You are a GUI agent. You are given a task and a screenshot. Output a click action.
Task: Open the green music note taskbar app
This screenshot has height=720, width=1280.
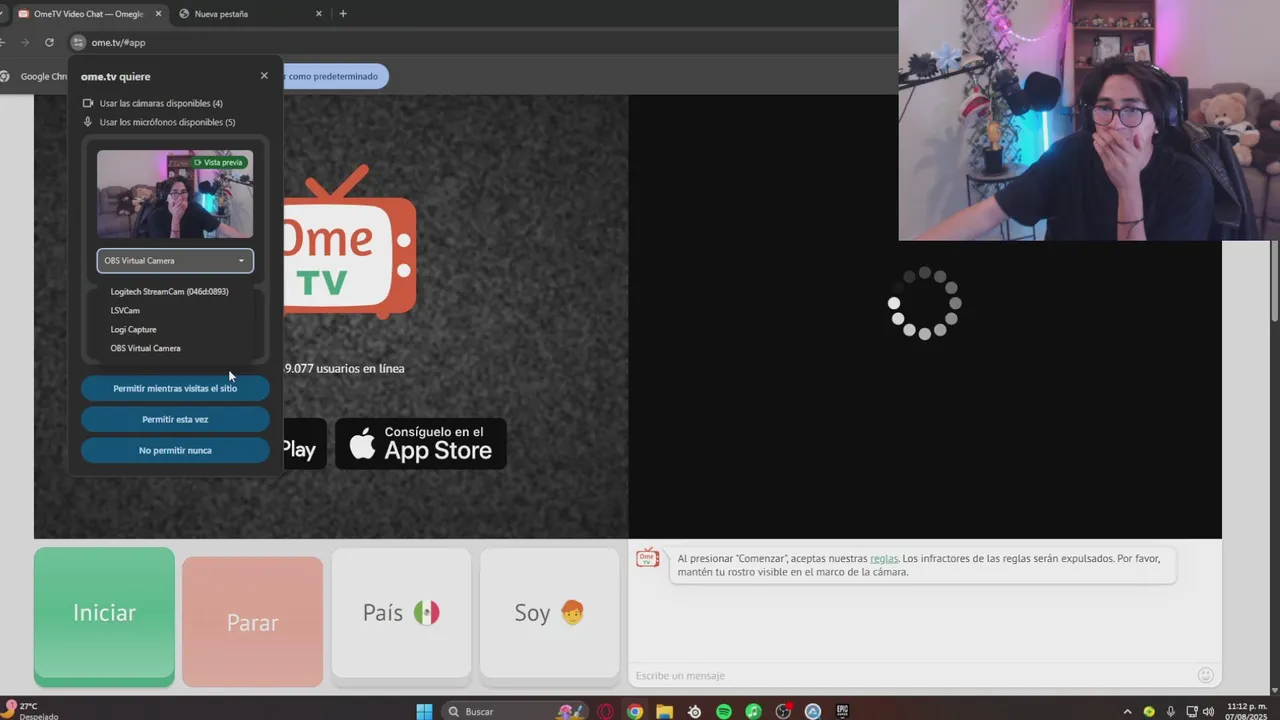tap(753, 711)
